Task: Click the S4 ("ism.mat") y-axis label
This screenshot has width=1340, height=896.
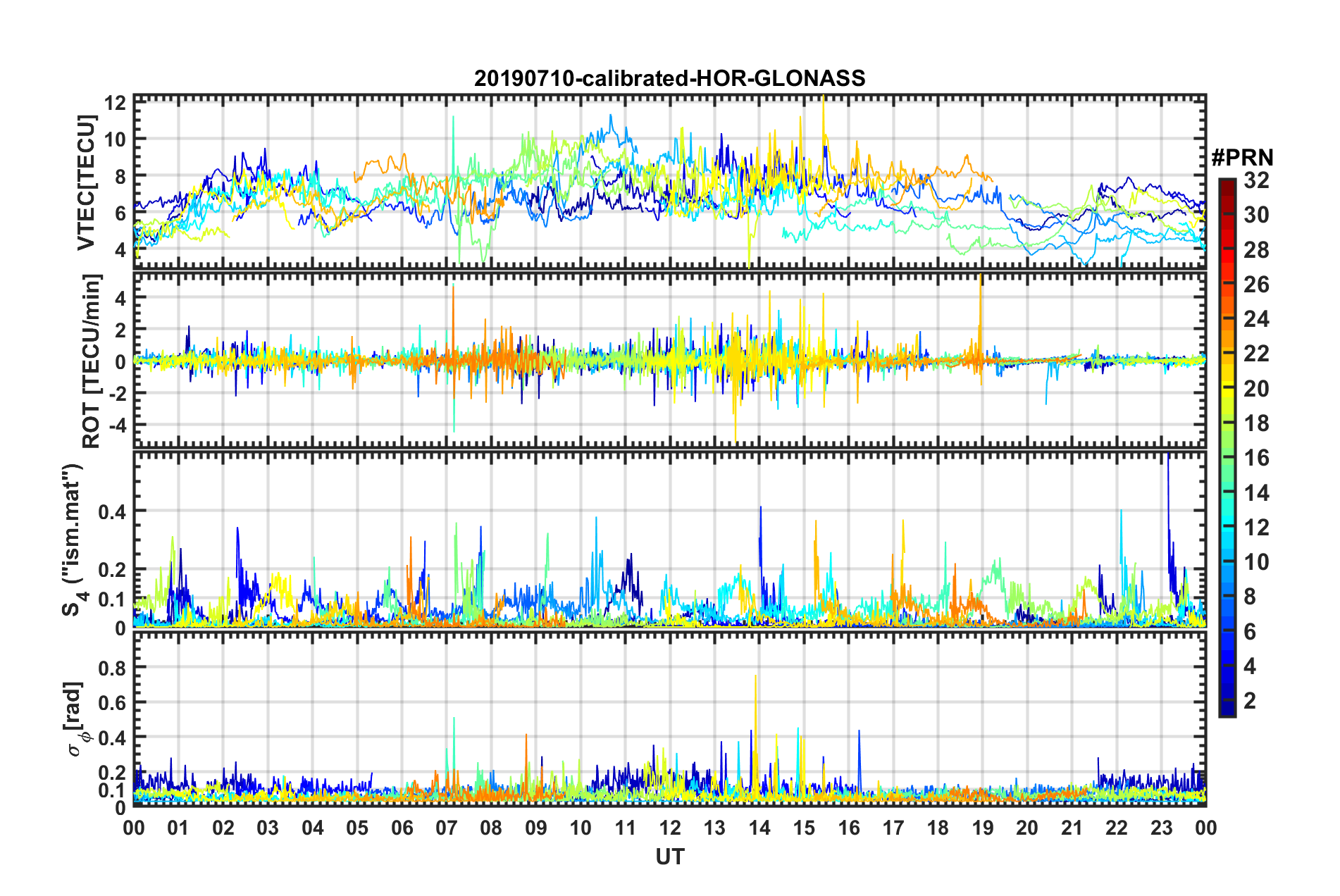Action: 74,540
